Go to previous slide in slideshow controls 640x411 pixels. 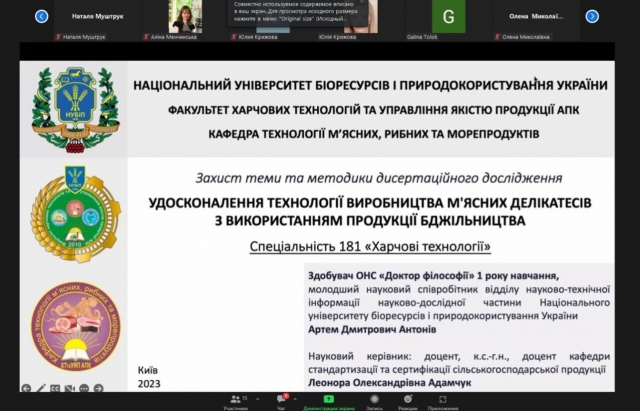[26, 388]
